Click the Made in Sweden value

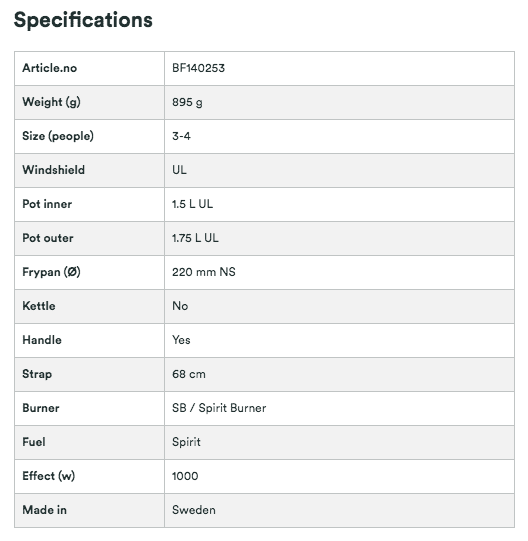pyautogui.click(x=194, y=510)
